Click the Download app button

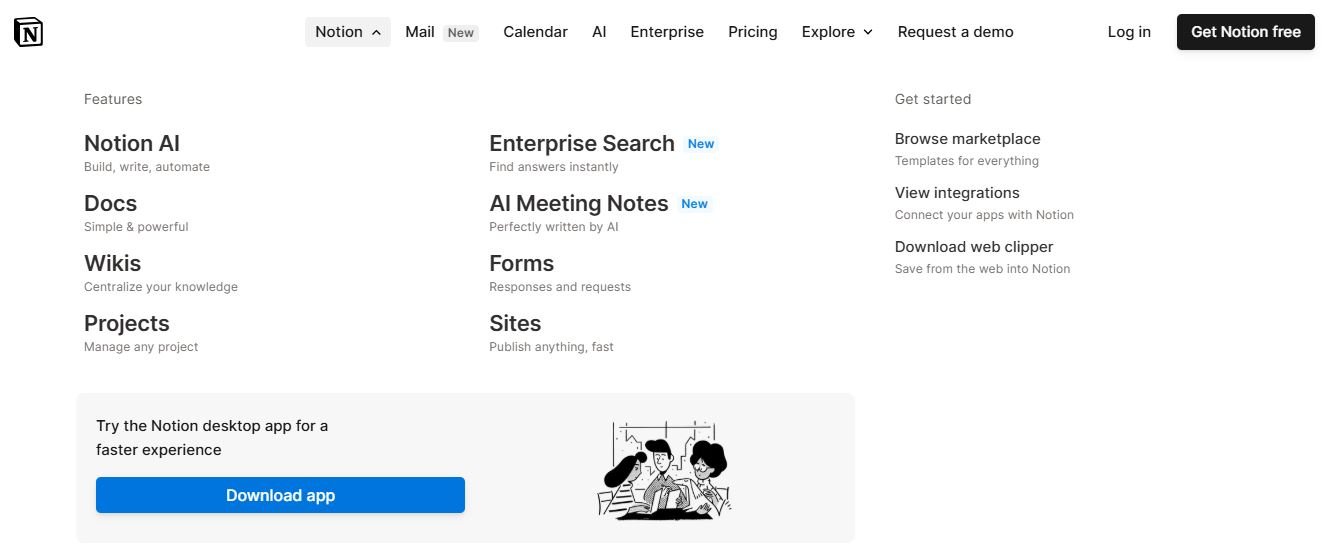[280, 495]
